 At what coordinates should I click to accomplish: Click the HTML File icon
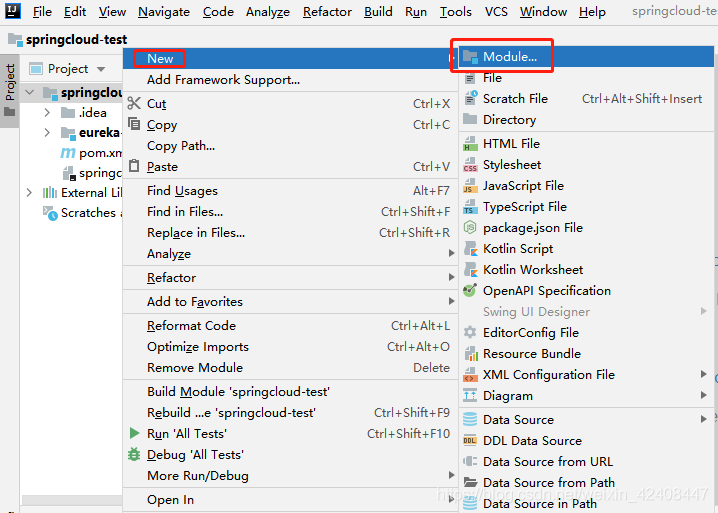[470, 144]
